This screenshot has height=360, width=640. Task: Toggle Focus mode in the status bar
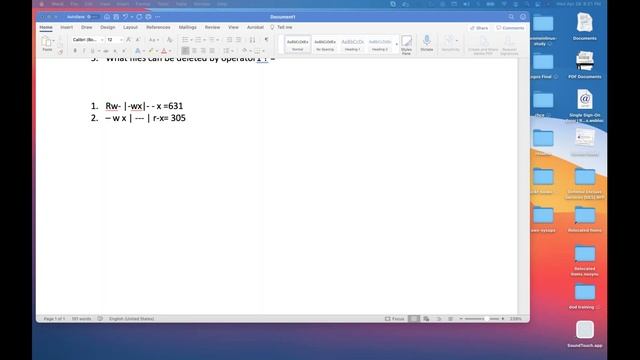click(395, 319)
